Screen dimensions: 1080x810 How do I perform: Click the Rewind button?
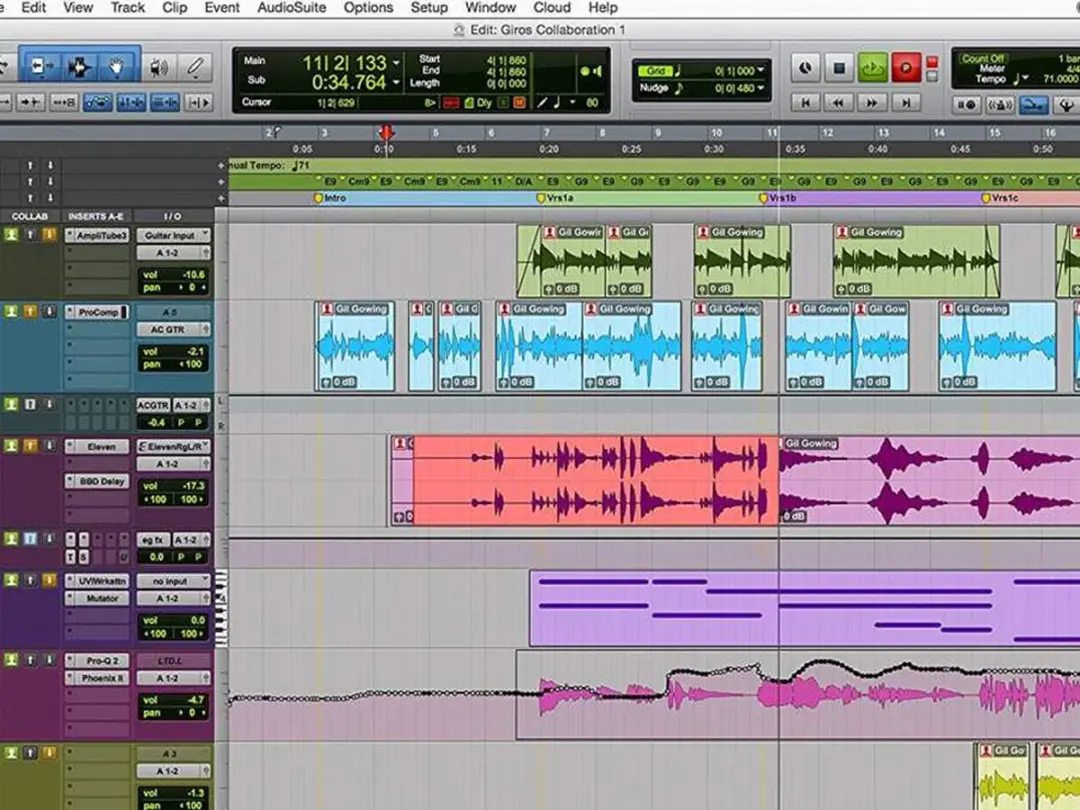click(x=838, y=103)
